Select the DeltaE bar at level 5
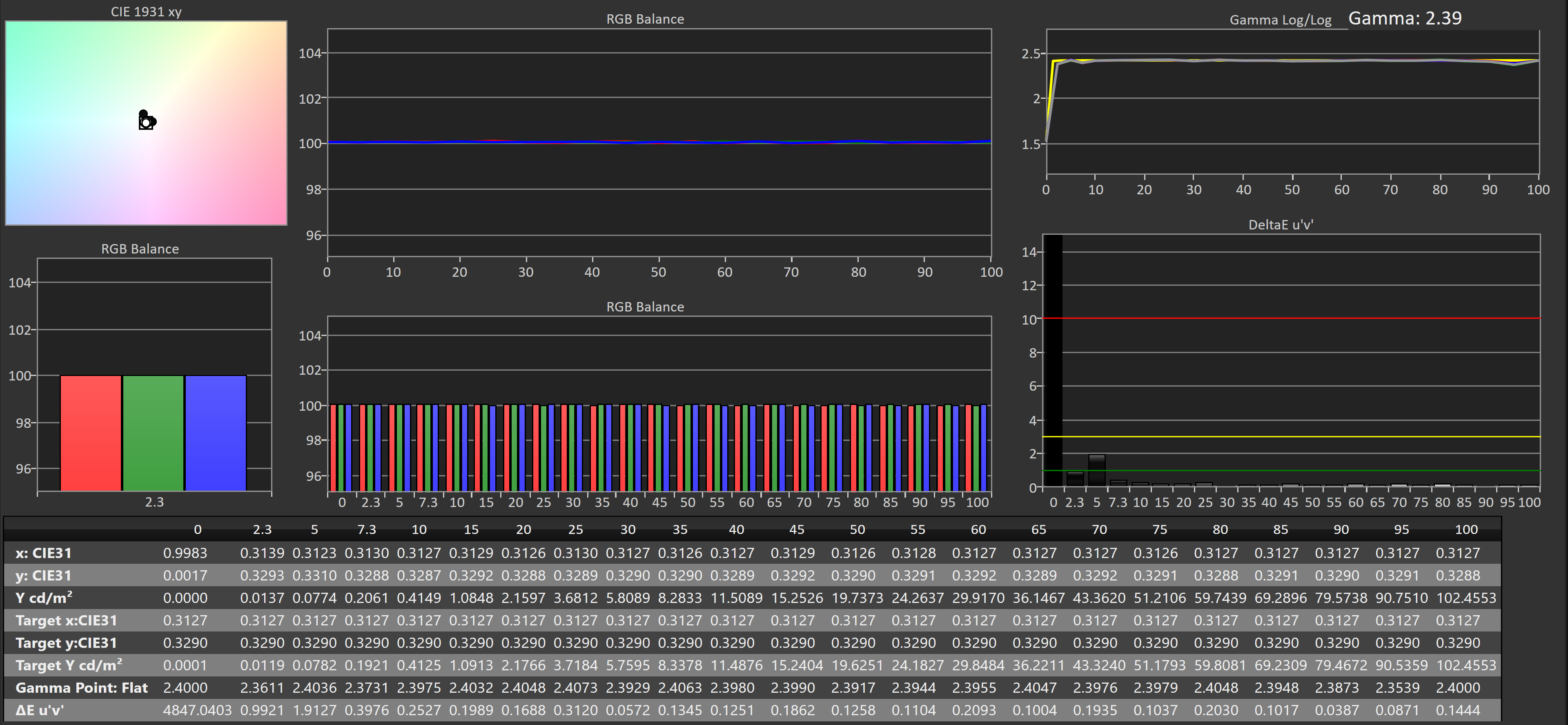Viewport: 1568px width, 725px height. [1096, 470]
